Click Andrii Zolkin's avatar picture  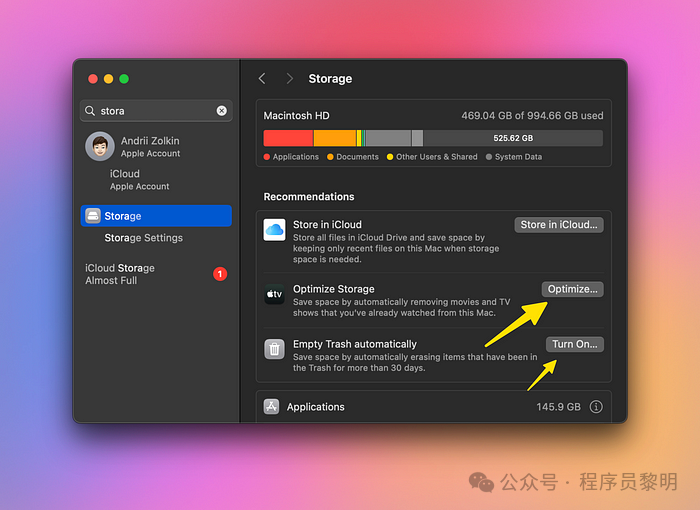point(100,146)
